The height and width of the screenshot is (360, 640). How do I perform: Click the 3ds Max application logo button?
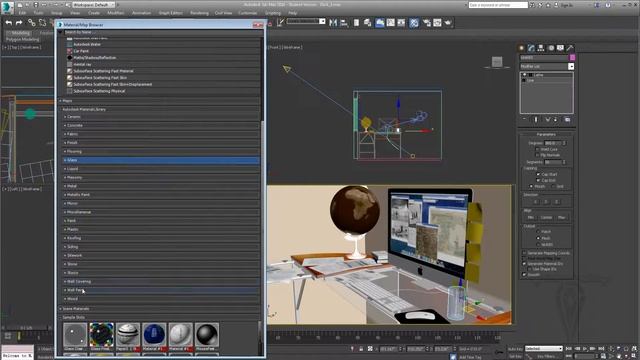click(7, 7)
